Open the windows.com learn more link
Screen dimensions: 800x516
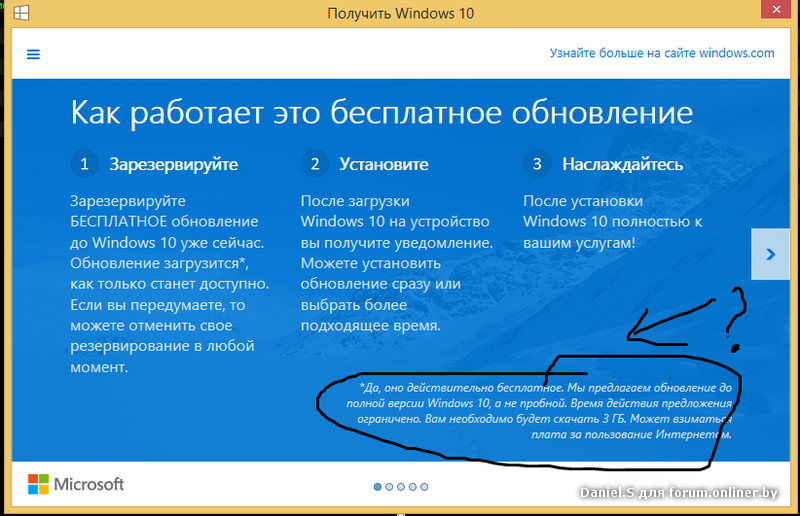click(662, 53)
